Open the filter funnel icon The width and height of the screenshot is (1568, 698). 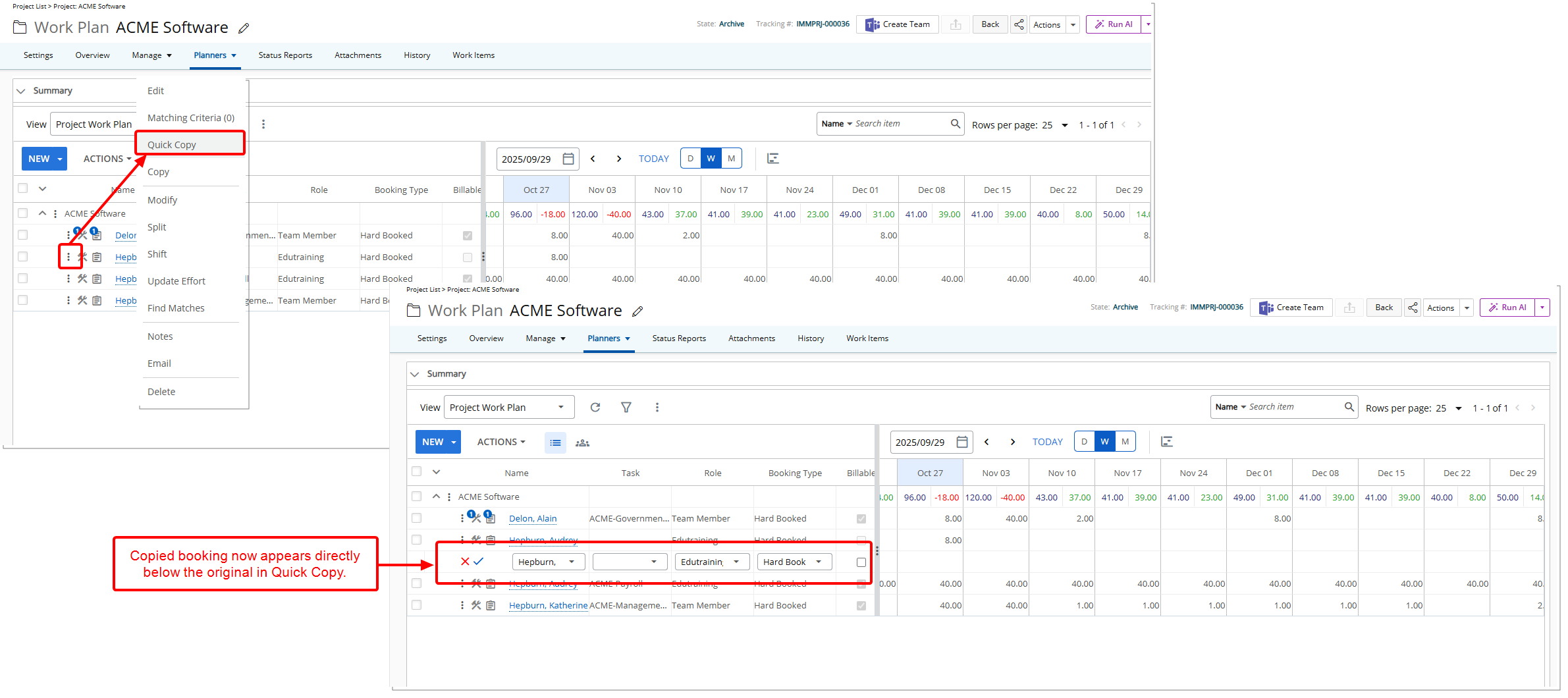pos(626,408)
